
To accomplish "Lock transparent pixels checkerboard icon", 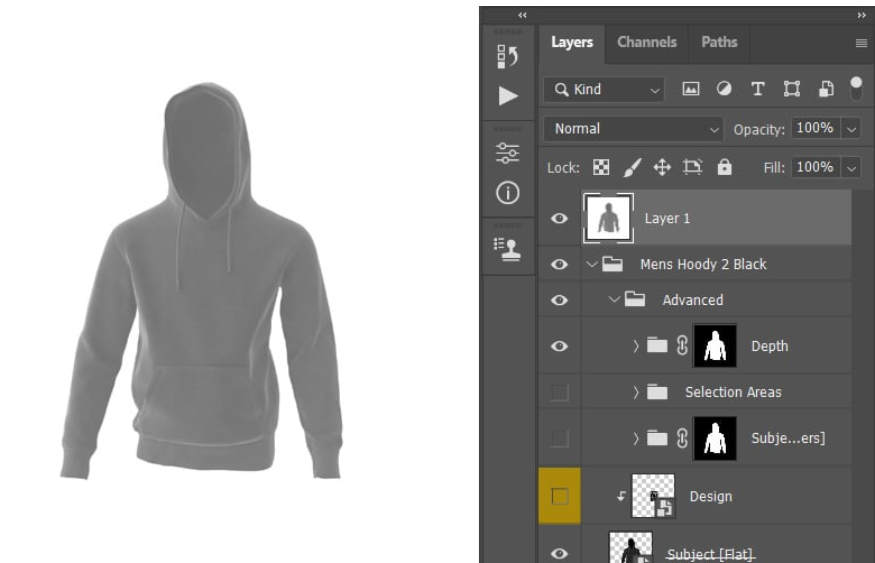I will [601, 167].
